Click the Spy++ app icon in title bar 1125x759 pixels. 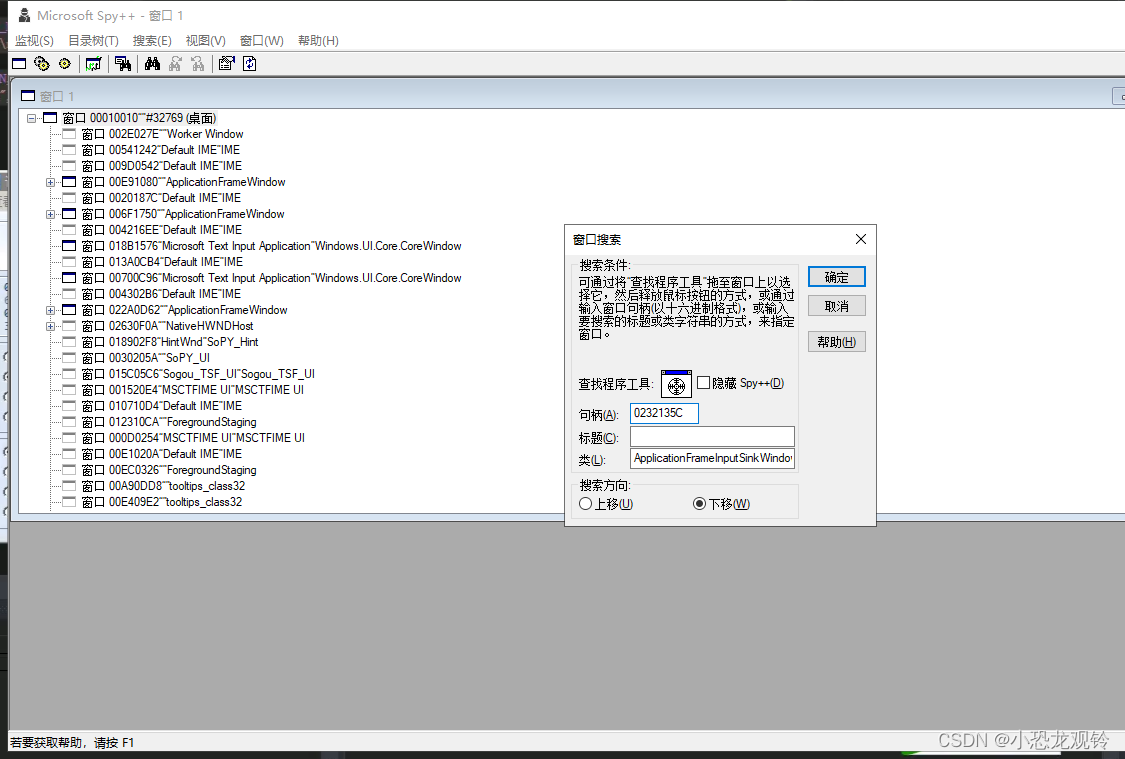point(24,15)
